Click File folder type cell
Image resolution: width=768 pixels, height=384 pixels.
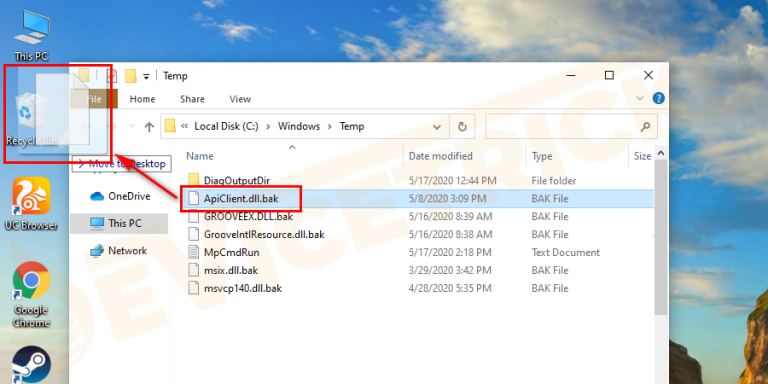coord(553,181)
